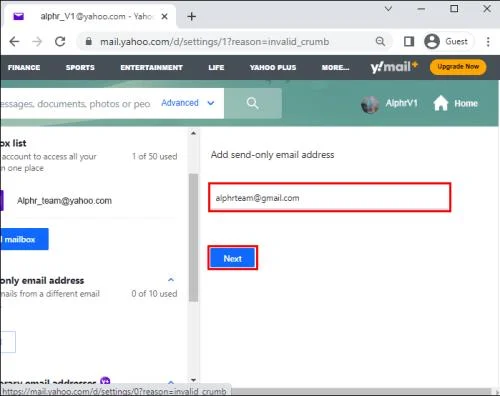Click the browser forward arrow
This screenshot has height=396, width=500.
pyautogui.click(x=37, y=42)
